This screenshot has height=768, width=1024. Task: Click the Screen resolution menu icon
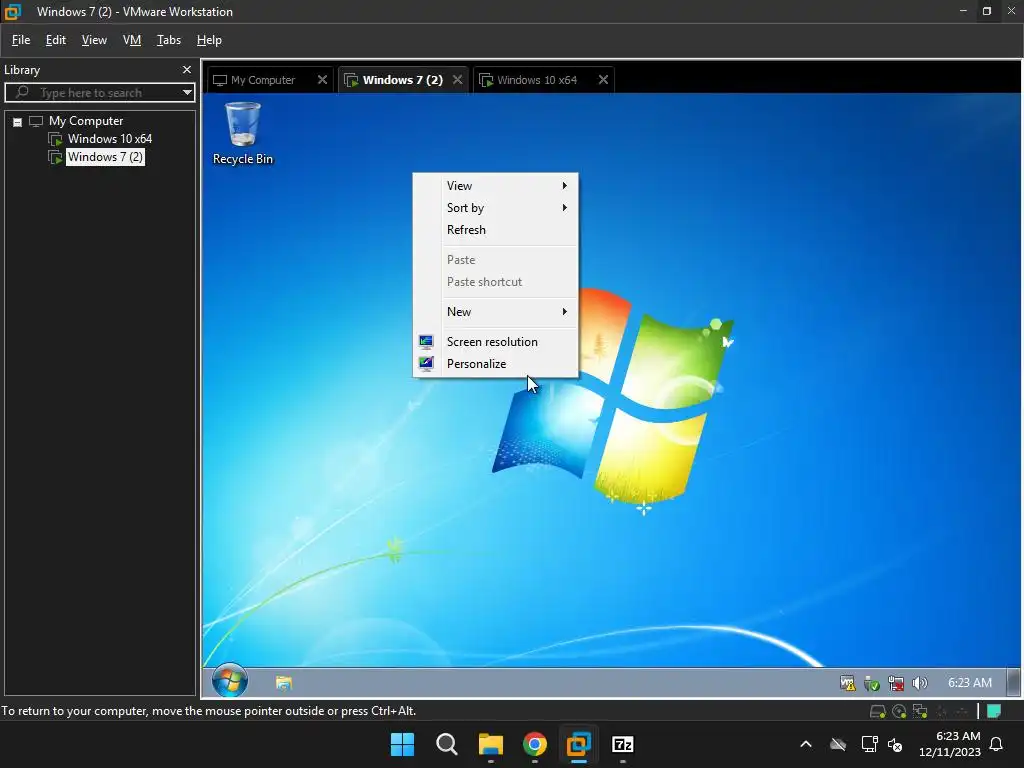point(426,342)
